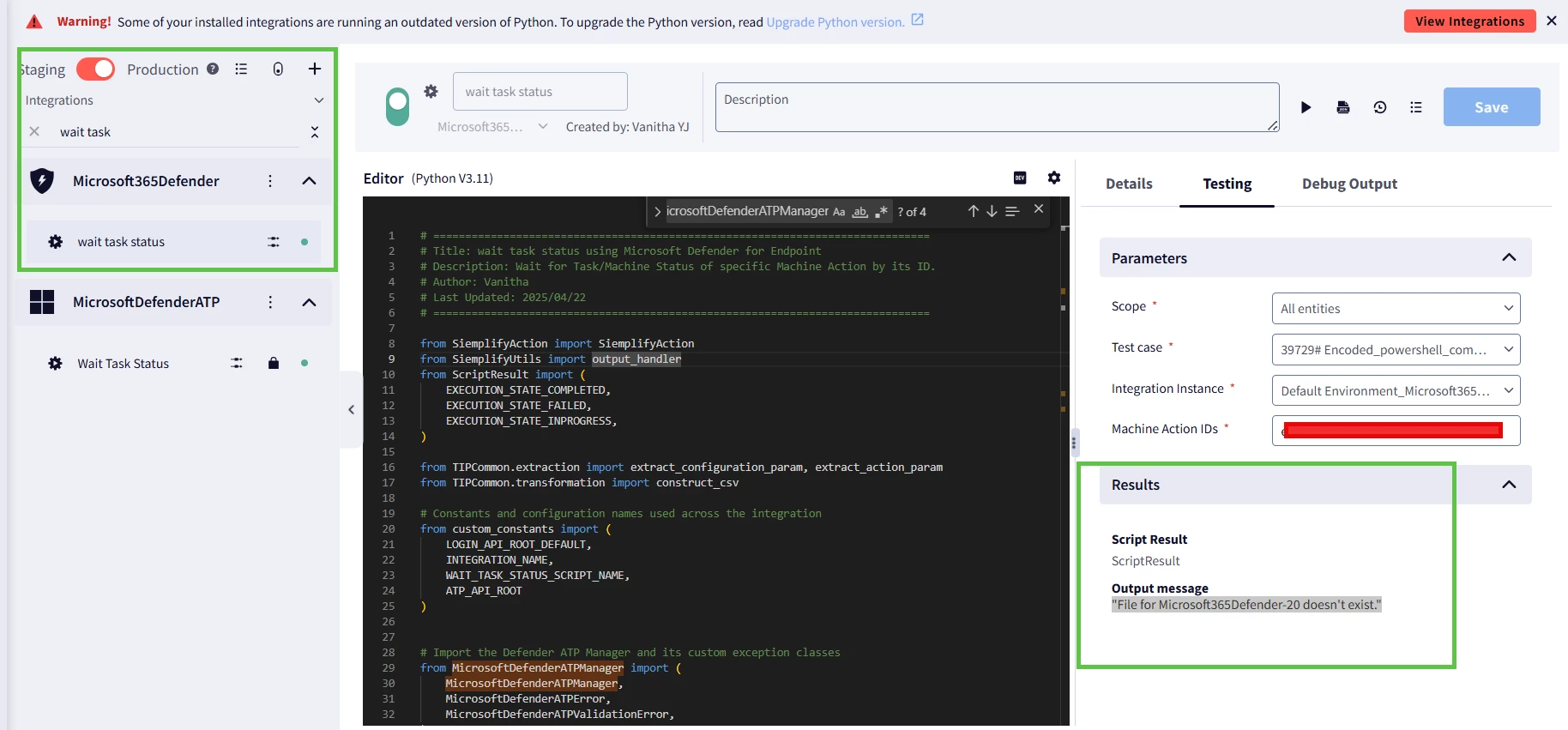Click the 'Upgrade Python version' link
This screenshot has width=1568, height=730.
point(835,22)
